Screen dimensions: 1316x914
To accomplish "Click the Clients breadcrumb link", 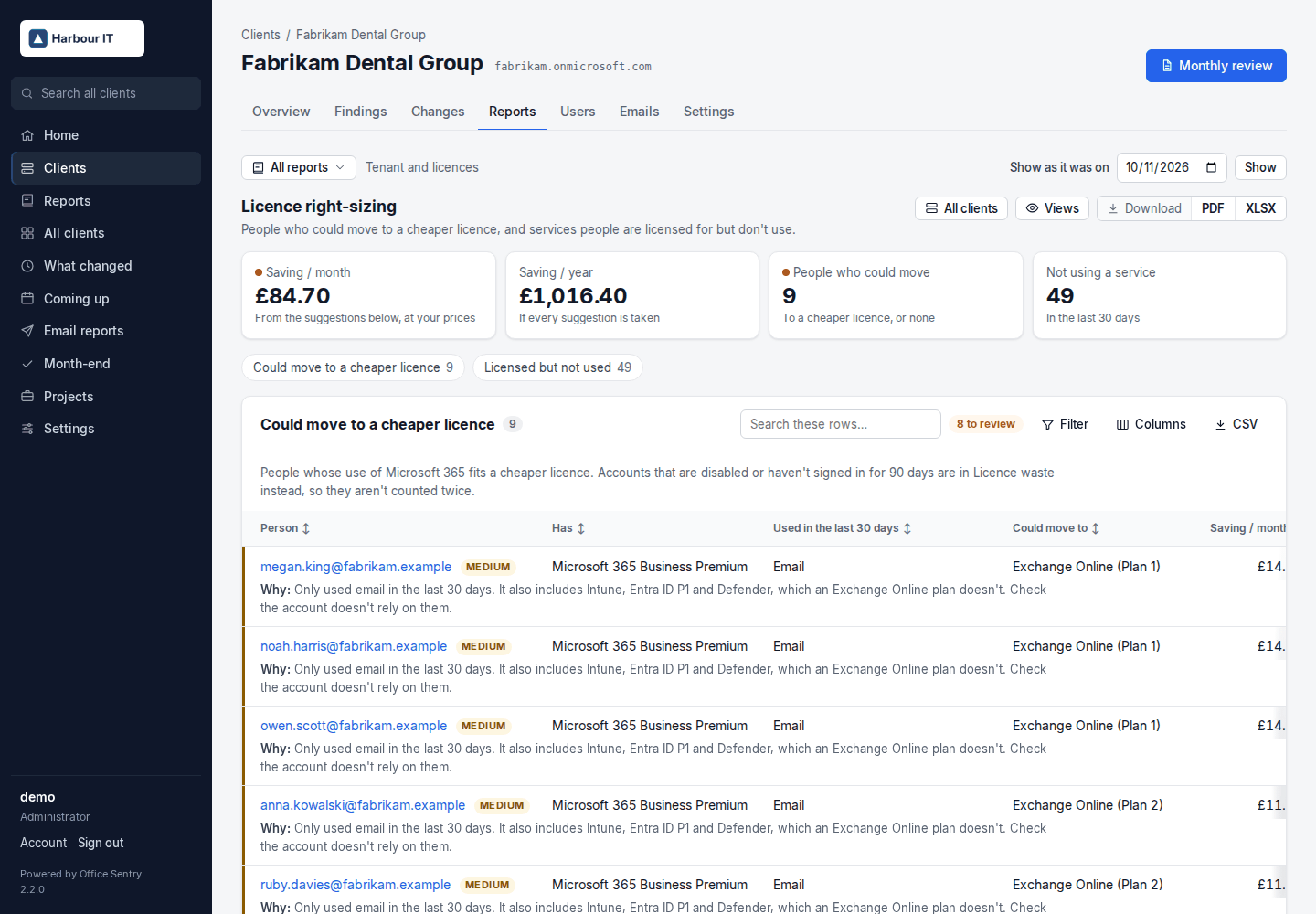I will click(260, 35).
